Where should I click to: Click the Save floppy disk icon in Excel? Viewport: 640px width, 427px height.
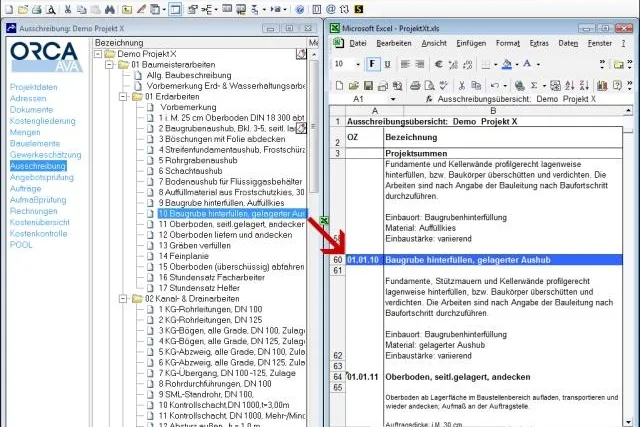[368, 85]
